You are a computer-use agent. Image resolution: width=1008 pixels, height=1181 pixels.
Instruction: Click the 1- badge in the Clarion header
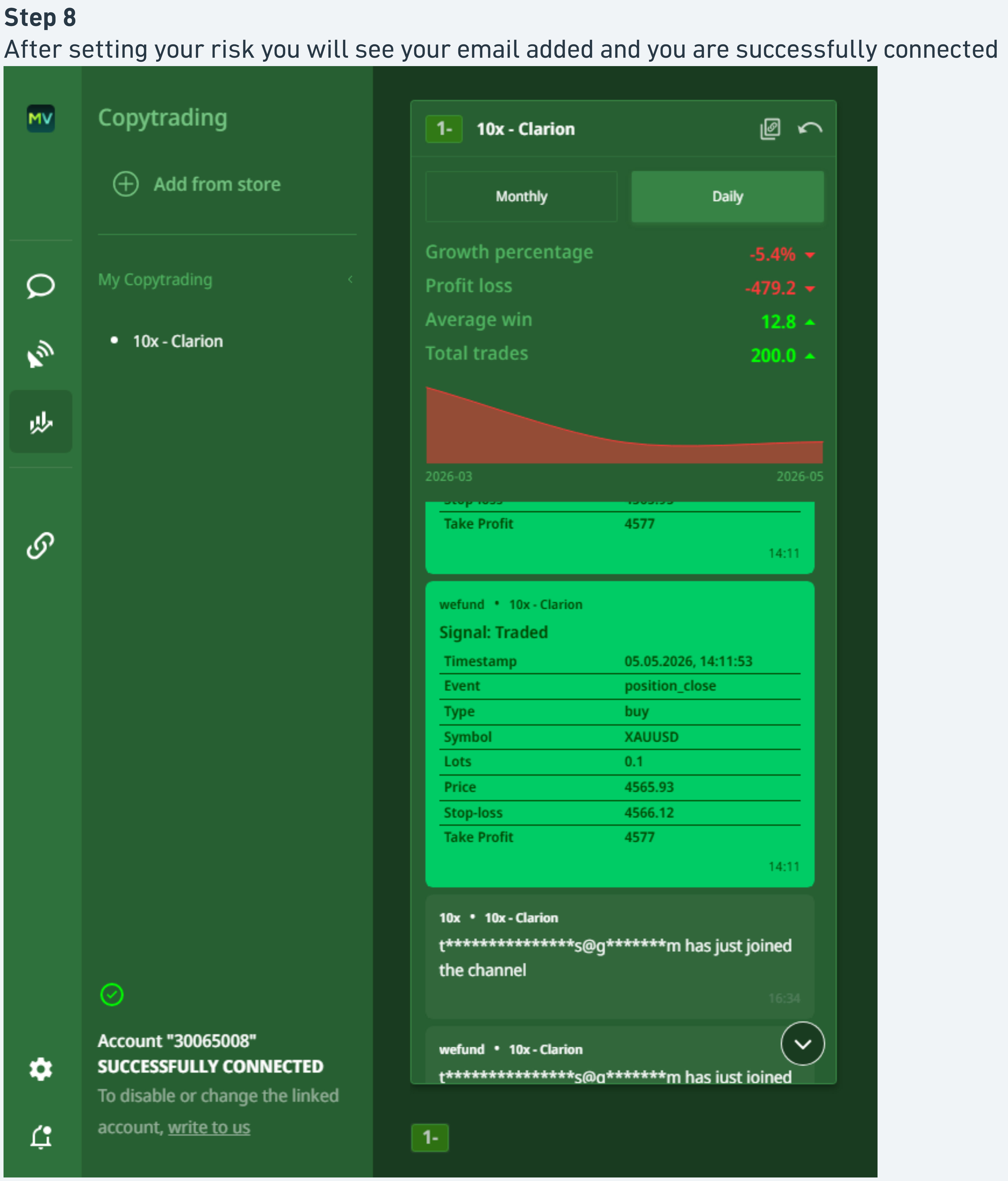click(444, 129)
